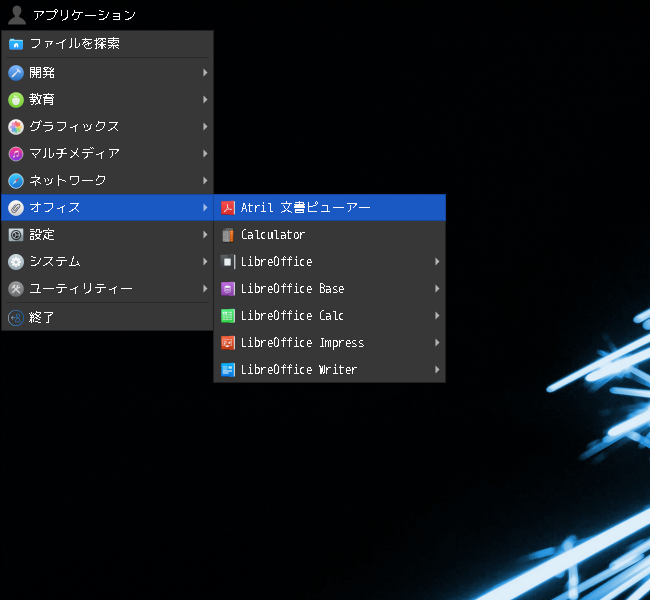Choose 終了 to exit session
This screenshot has width=650, height=600.
[107, 318]
